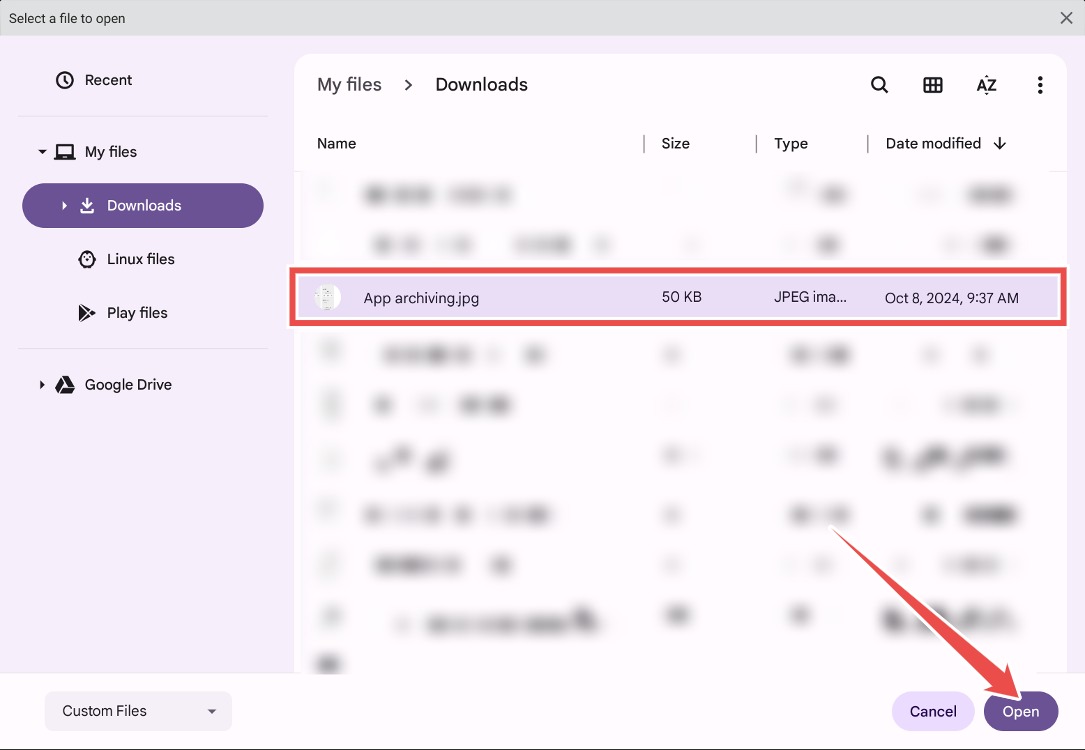Viewport: 1085px width, 750px height.
Task: Open the three-dot overflow menu
Action: pos(1040,85)
